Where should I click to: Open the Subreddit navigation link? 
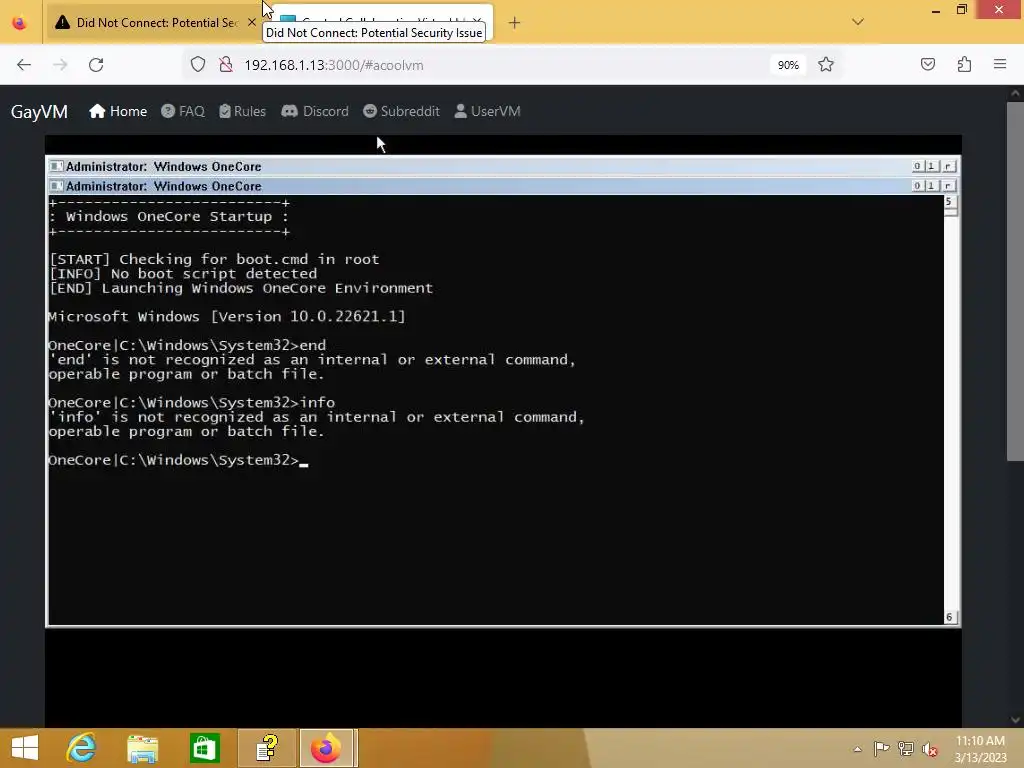click(401, 111)
